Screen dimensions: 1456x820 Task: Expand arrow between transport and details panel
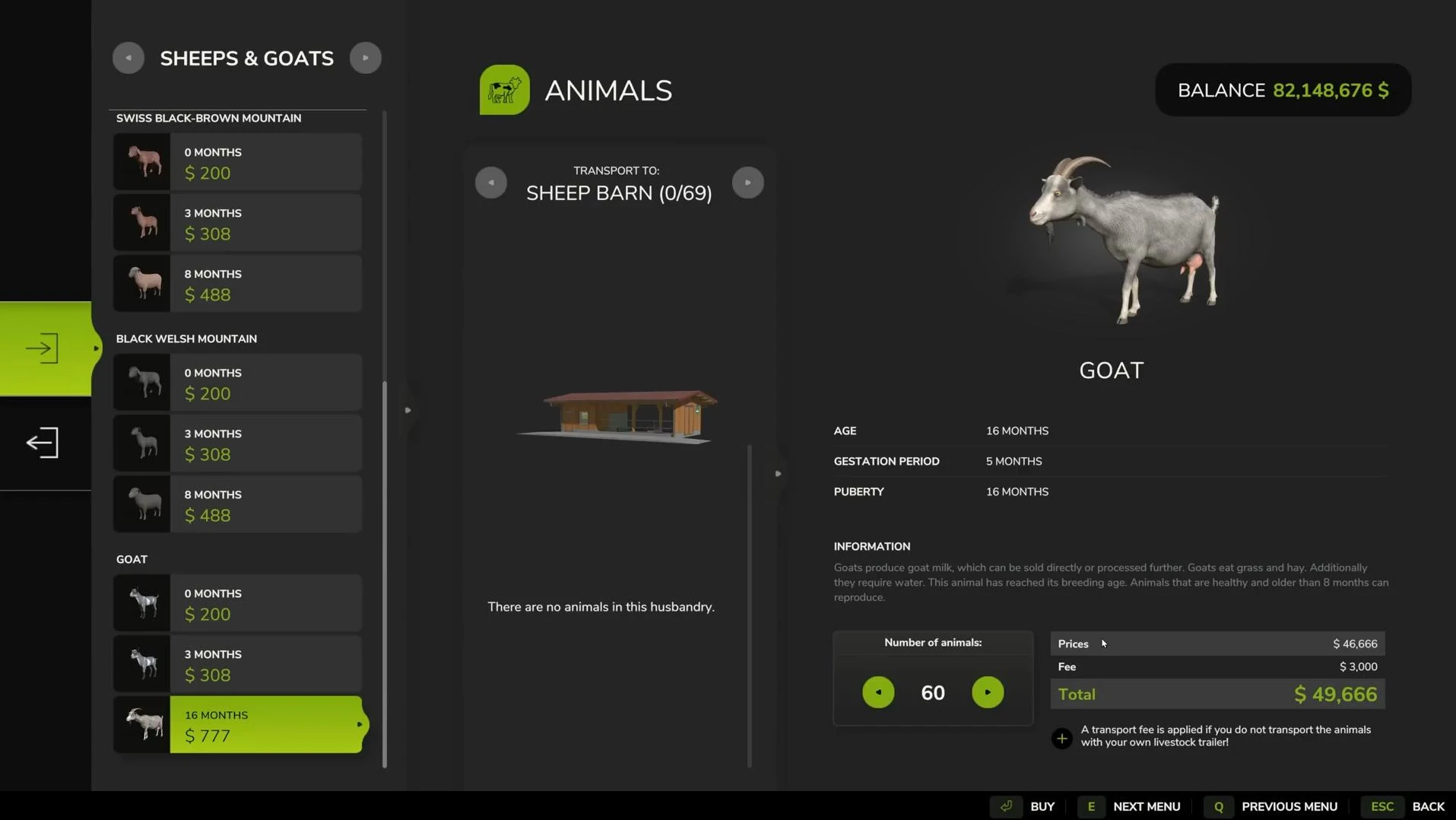click(x=778, y=473)
